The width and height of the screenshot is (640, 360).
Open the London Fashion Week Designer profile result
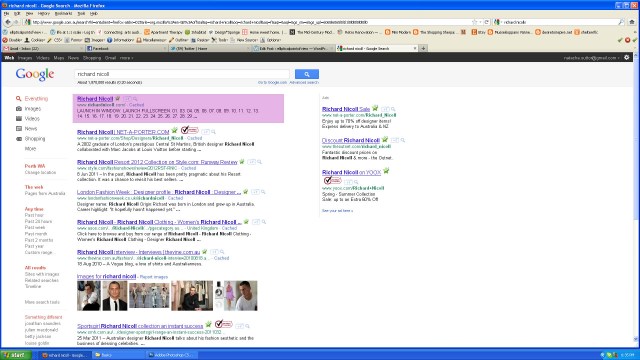pos(159,192)
